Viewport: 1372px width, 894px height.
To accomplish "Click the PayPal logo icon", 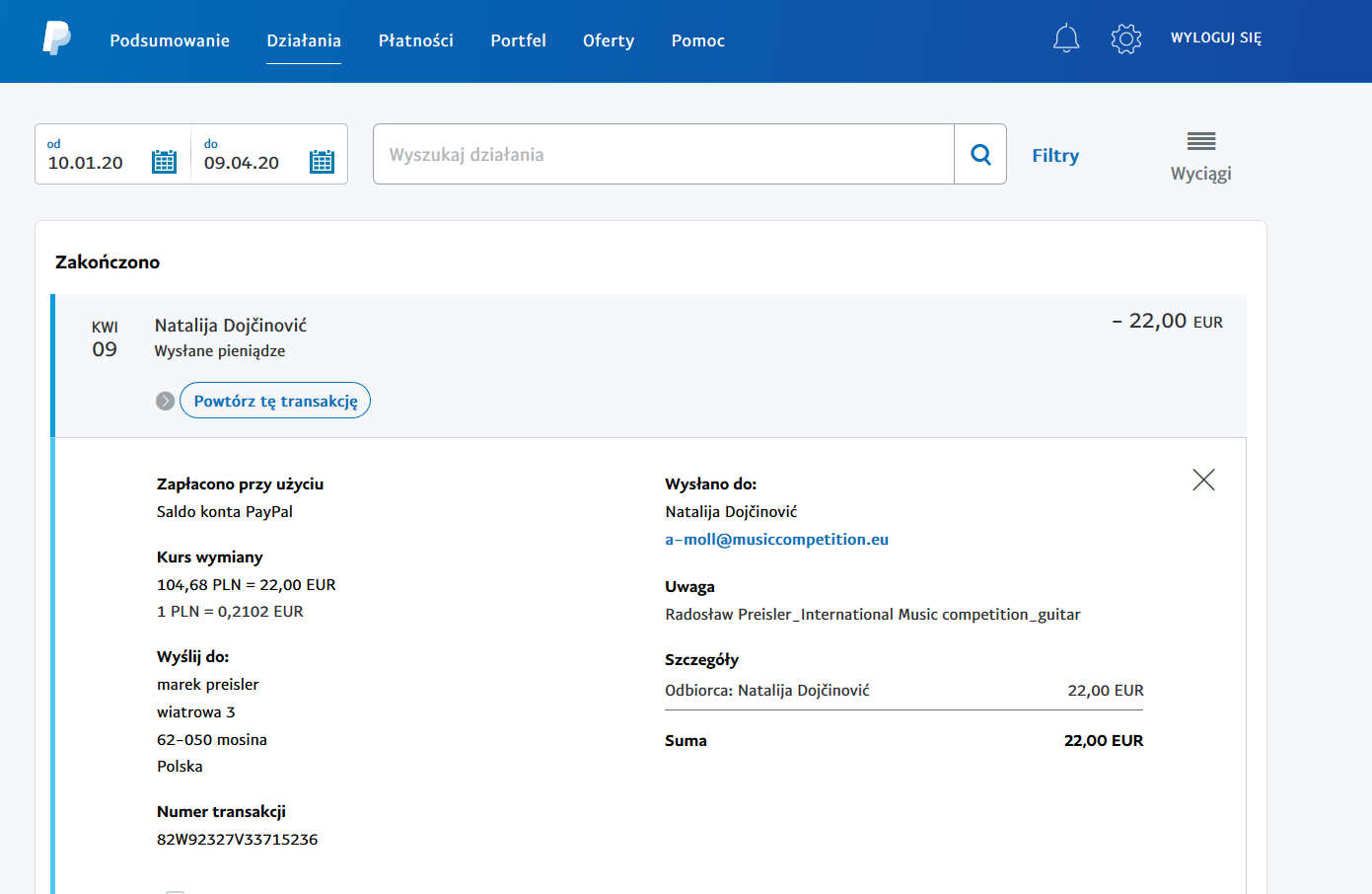I will click(x=56, y=39).
